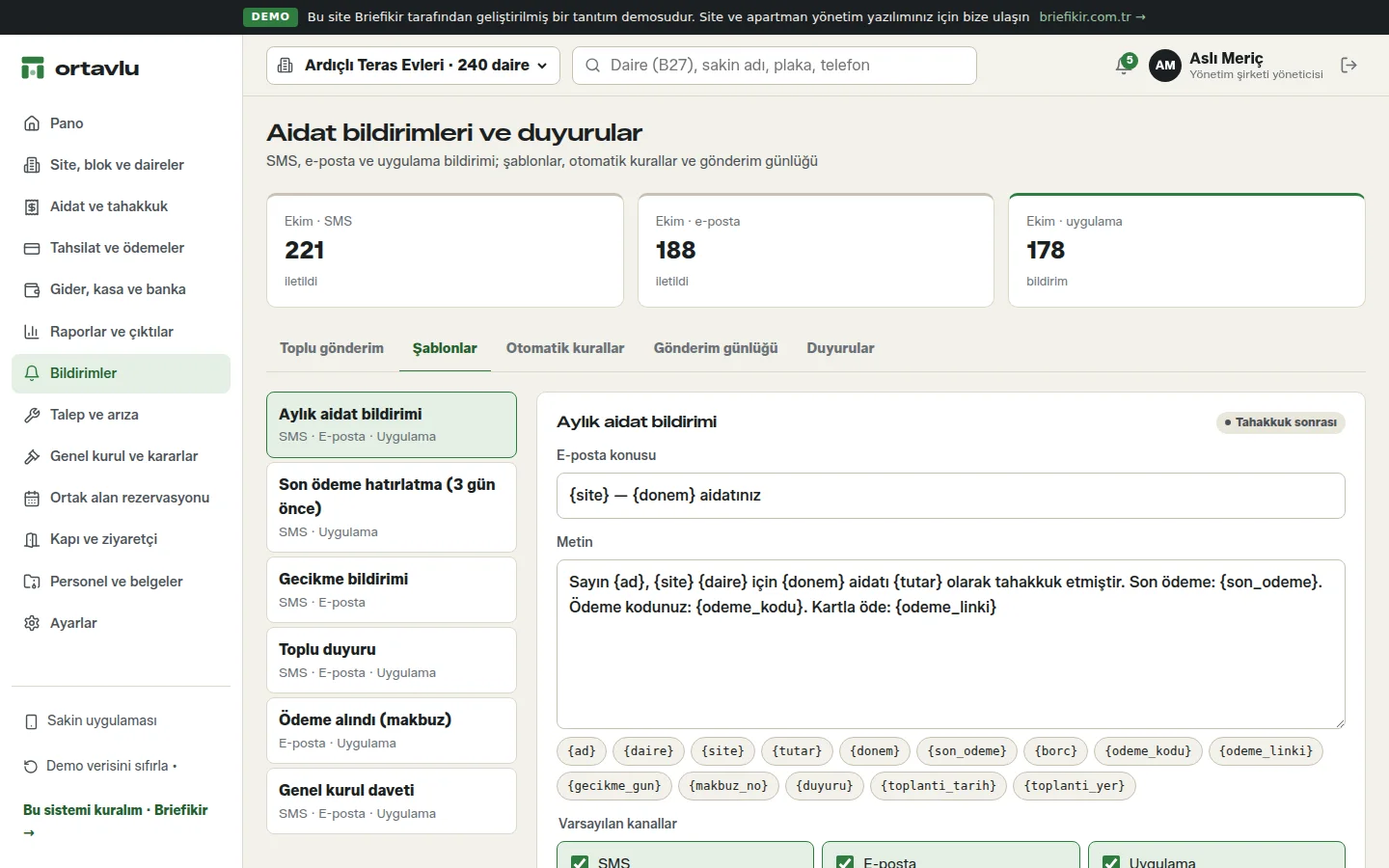The height and width of the screenshot is (868, 1389).
Task: Click the Ayarlar gear icon
Action: (32, 623)
